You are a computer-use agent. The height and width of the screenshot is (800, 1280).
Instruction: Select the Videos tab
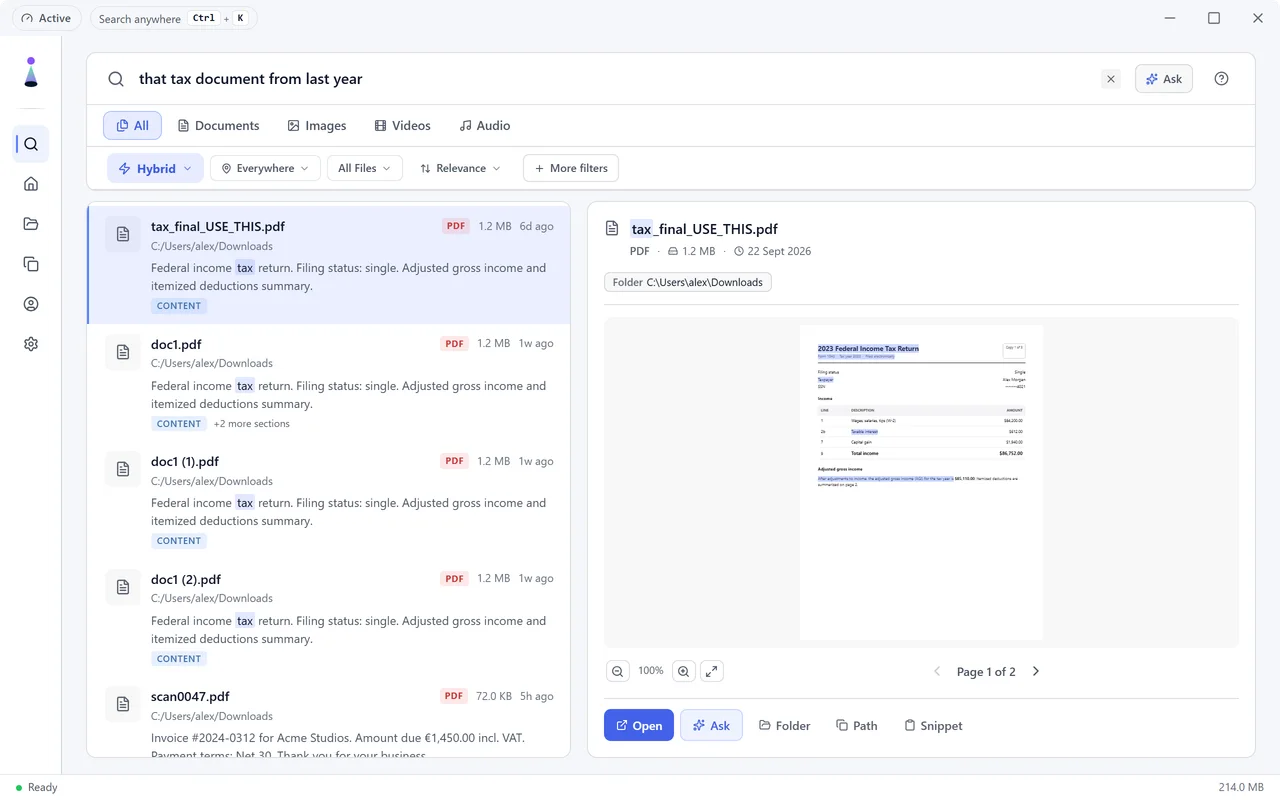pyautogui.click(x=402, y=125)
